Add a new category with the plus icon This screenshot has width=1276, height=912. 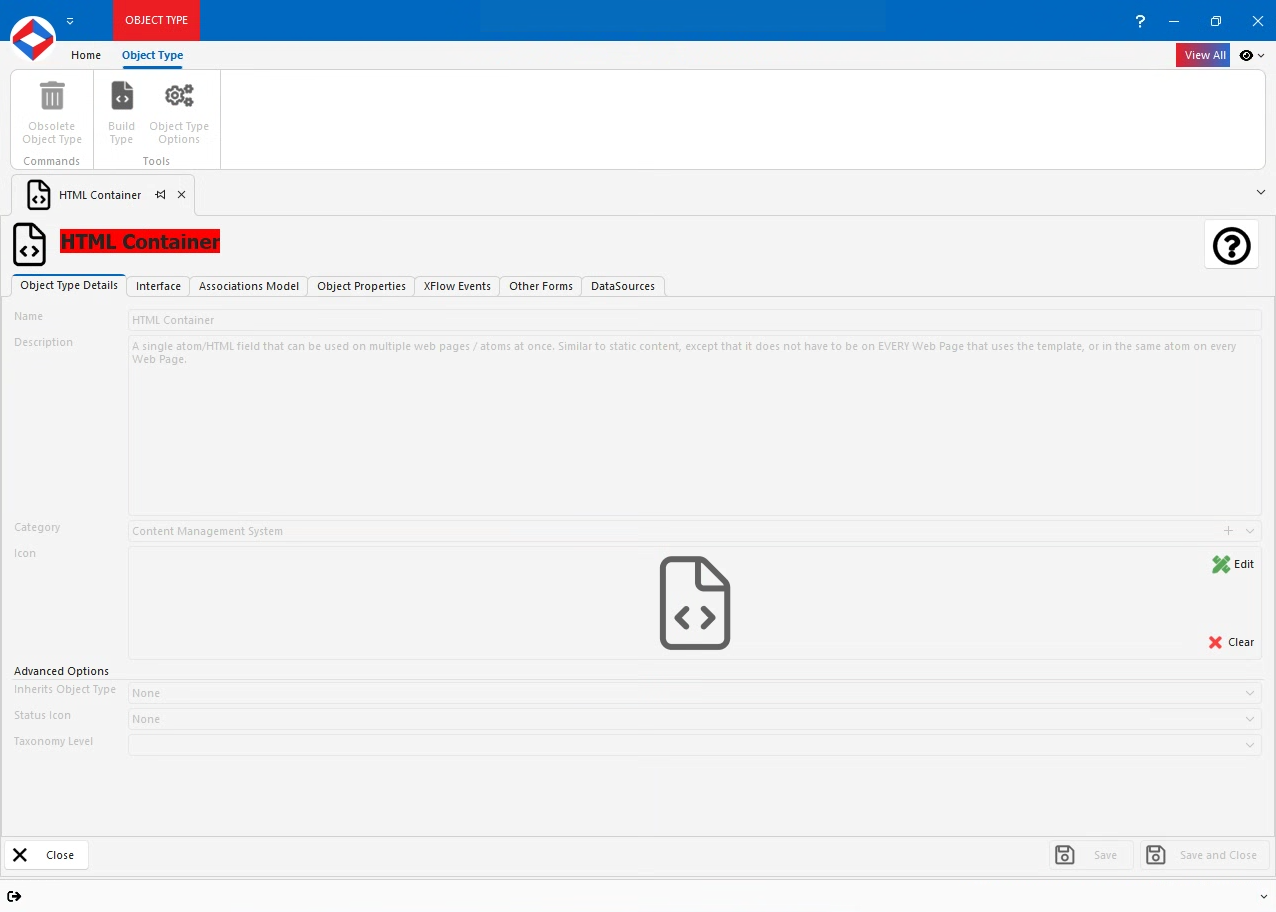[x=1227, y=531]
